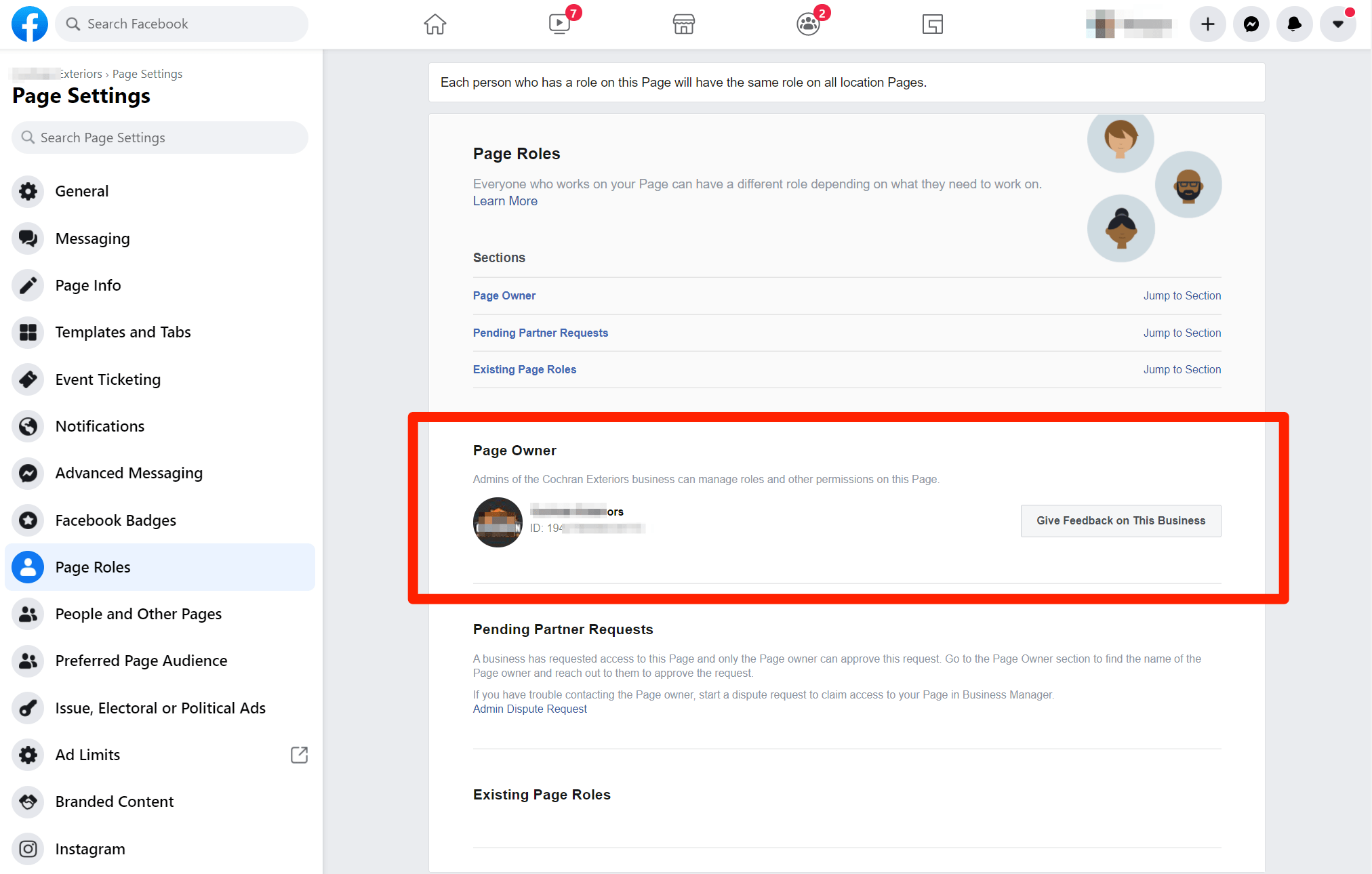Click the Learn More link

(x=505, y=201)
